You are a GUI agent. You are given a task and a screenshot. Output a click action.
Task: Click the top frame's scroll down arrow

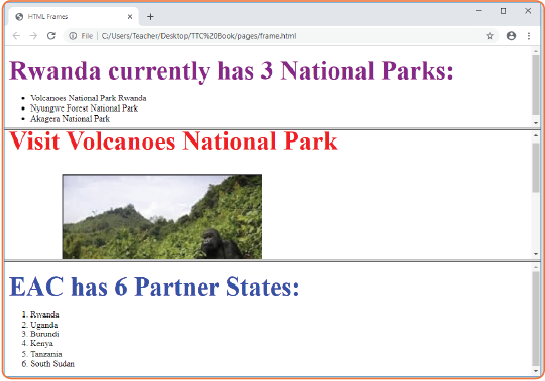(x=536, y=123)
